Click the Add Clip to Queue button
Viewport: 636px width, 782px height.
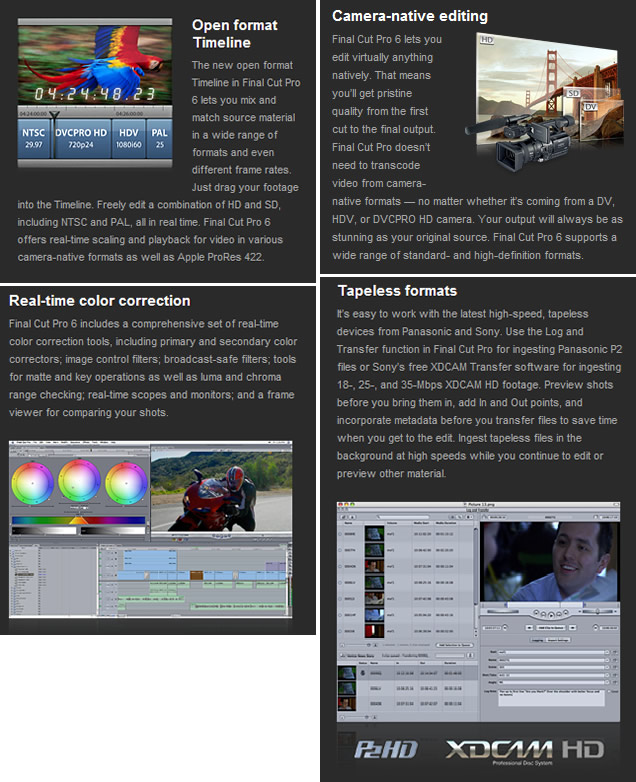551,627
